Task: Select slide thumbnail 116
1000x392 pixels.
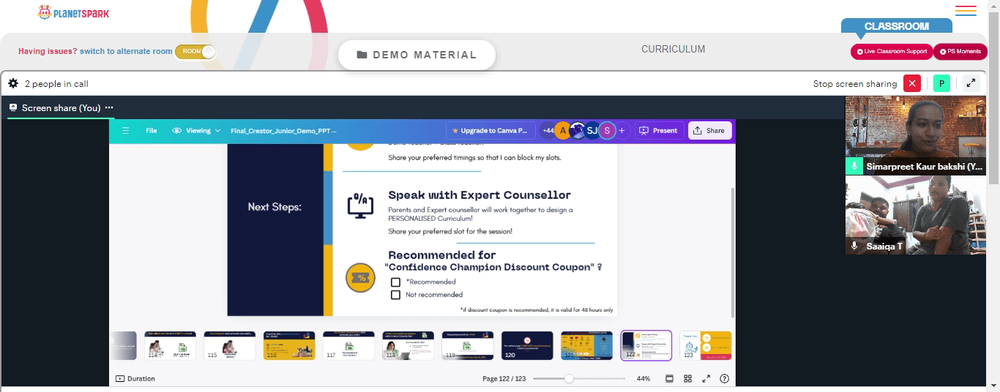Action: click(289, 345)
